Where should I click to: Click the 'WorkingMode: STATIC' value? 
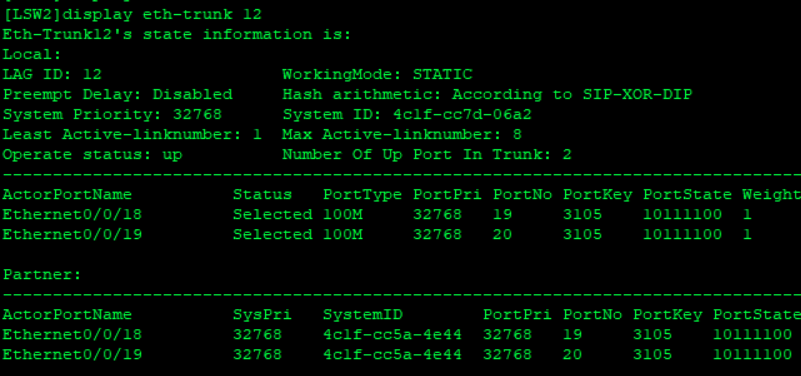tap(378, 75)
